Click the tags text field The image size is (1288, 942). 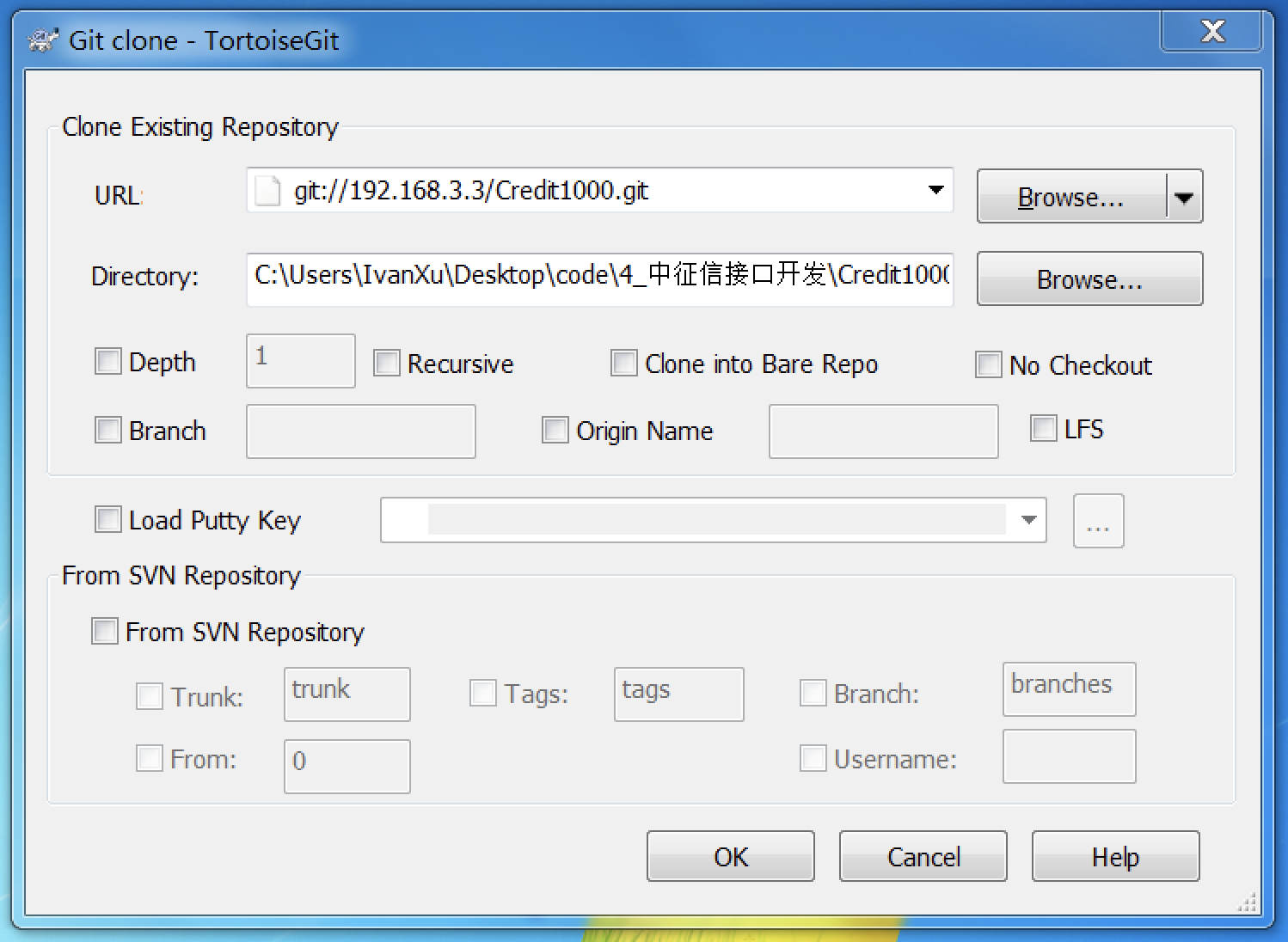click(679, 694)
